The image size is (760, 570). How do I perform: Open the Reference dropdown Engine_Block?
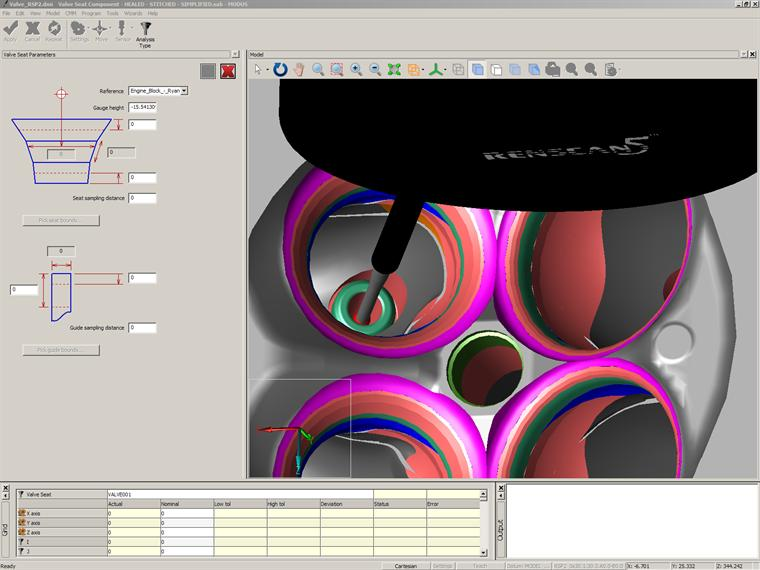pos(158,90)
